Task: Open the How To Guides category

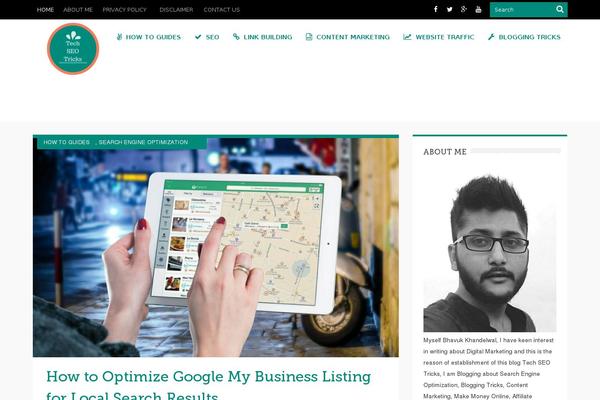Action: coord(153,37)
